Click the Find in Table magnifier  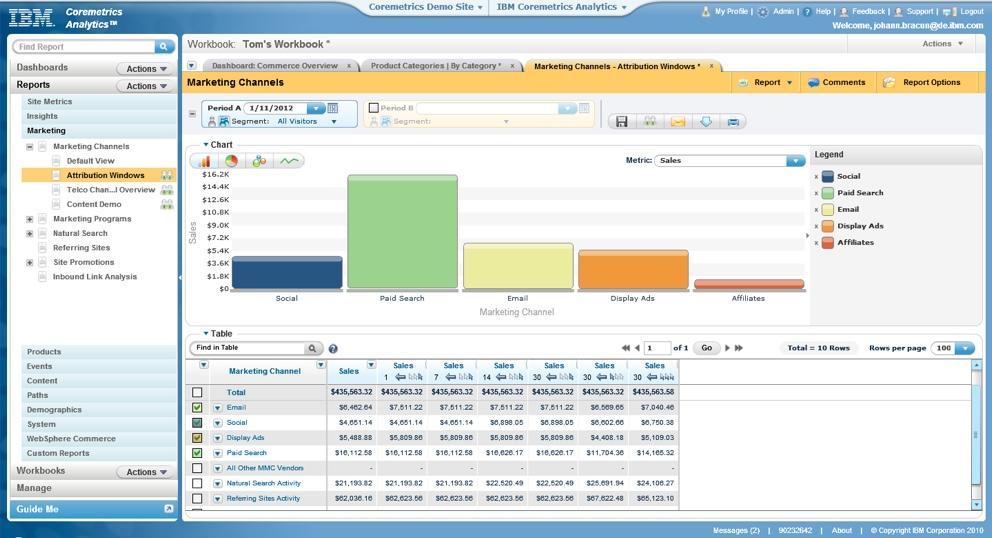(x=312, y=348)
